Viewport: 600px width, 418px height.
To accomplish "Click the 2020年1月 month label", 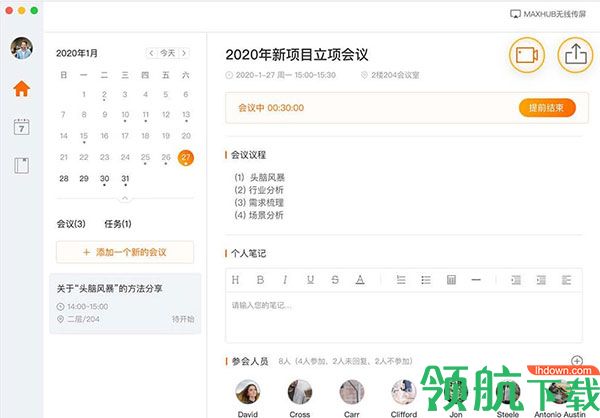I will click(x=77, y=53).
